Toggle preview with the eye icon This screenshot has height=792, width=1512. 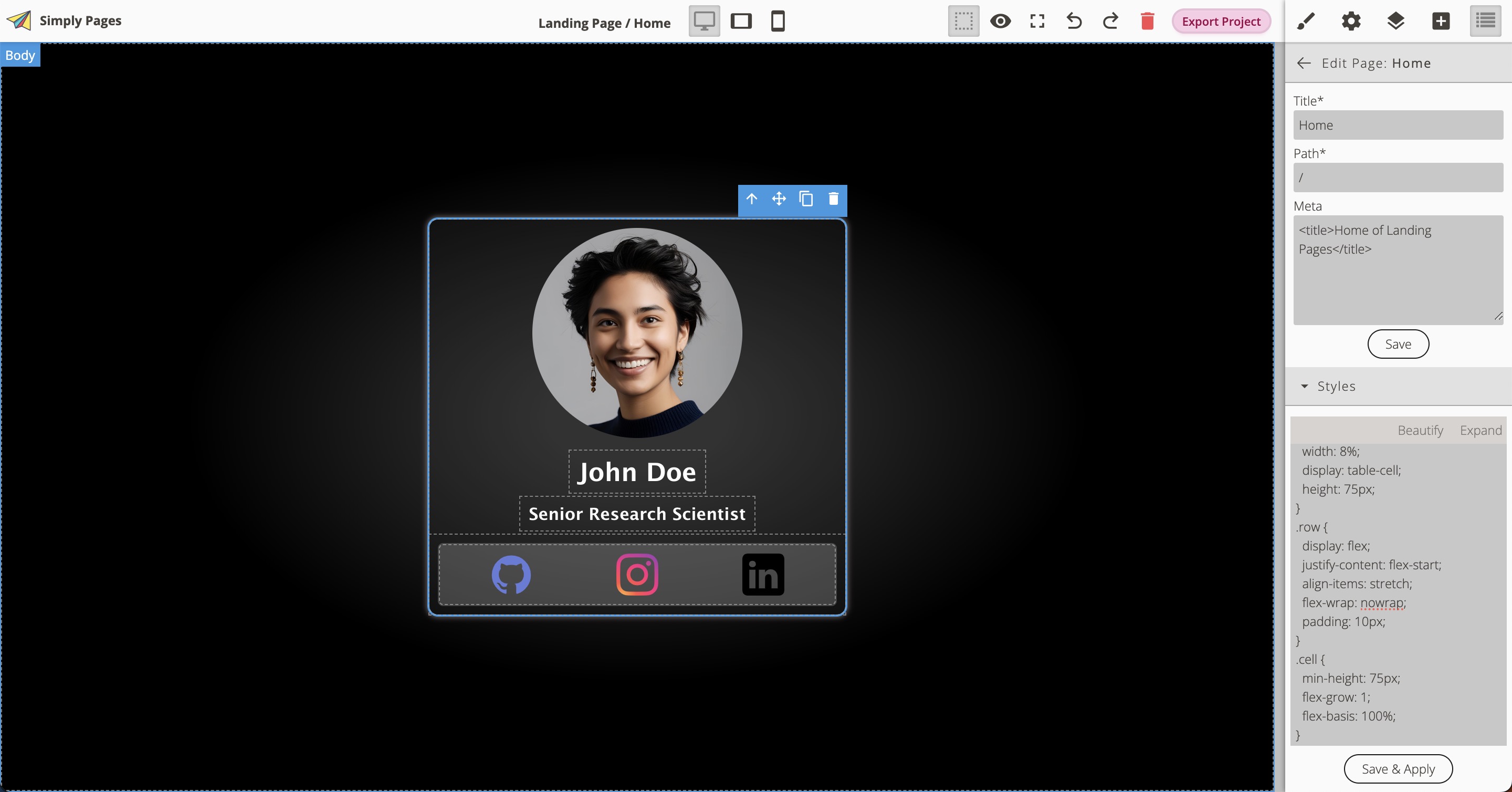1001,21
